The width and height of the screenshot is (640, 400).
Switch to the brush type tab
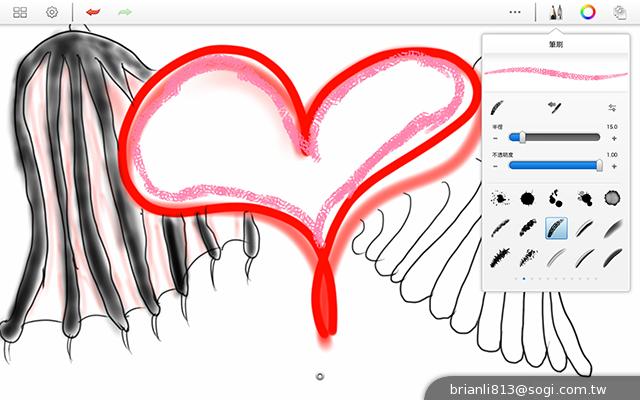[x=498, y=106]
